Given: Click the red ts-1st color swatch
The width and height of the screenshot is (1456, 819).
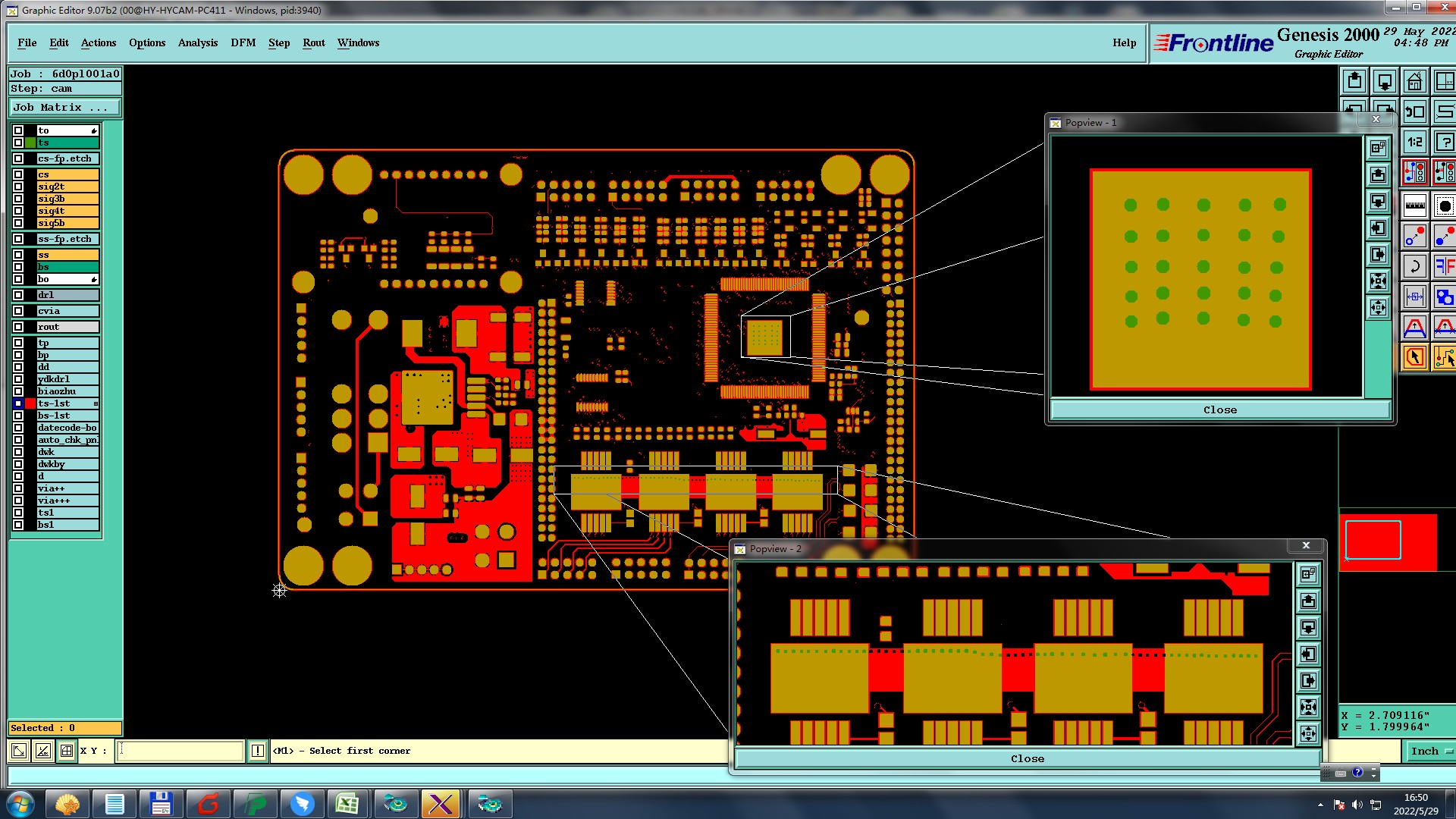Looking at the screenshot, I should pyautogui.click(x=30, y=403).
